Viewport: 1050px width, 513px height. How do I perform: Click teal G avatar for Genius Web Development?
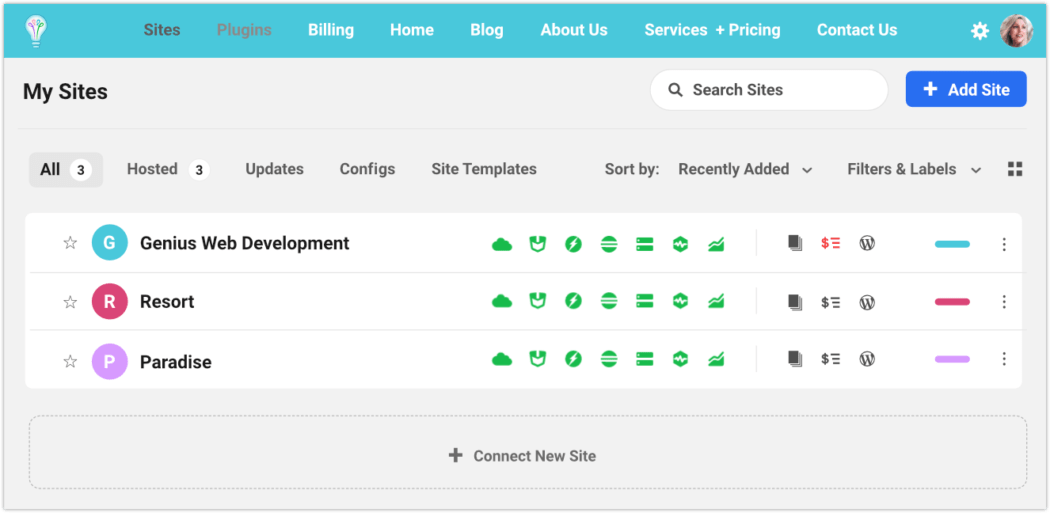pos(110,242)
